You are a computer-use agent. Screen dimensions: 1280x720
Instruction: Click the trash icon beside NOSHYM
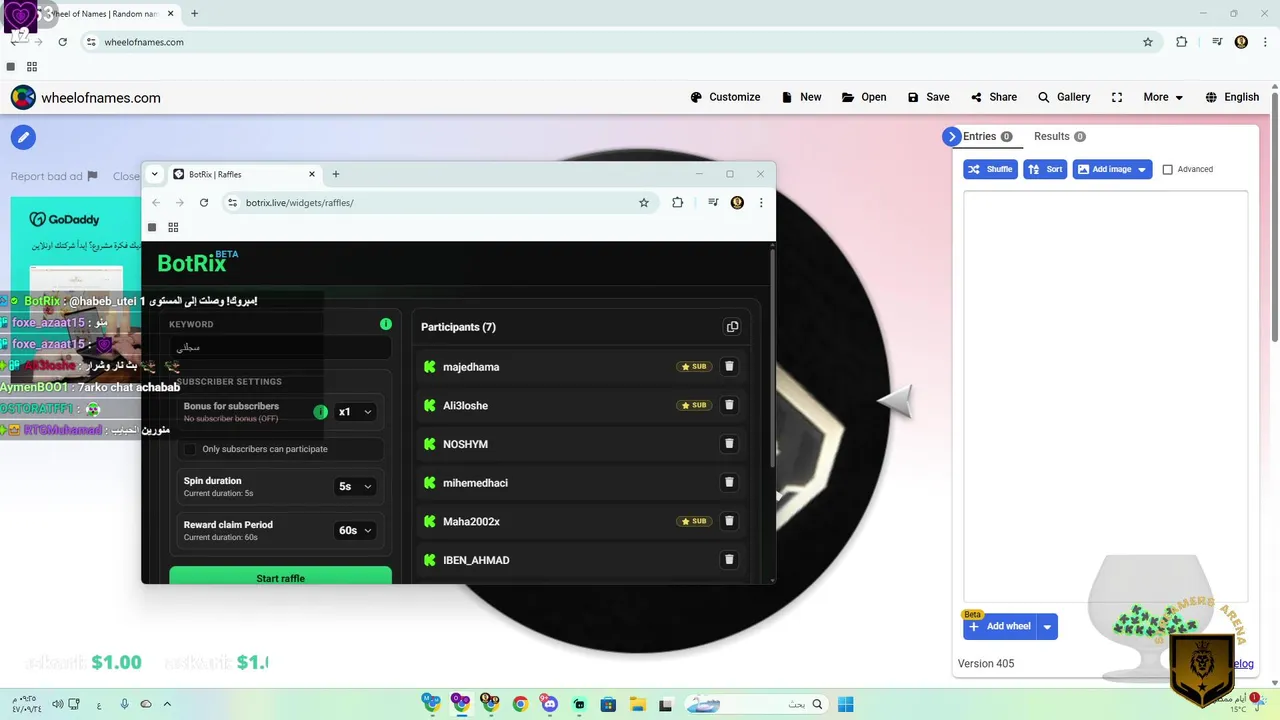[729, 444]
